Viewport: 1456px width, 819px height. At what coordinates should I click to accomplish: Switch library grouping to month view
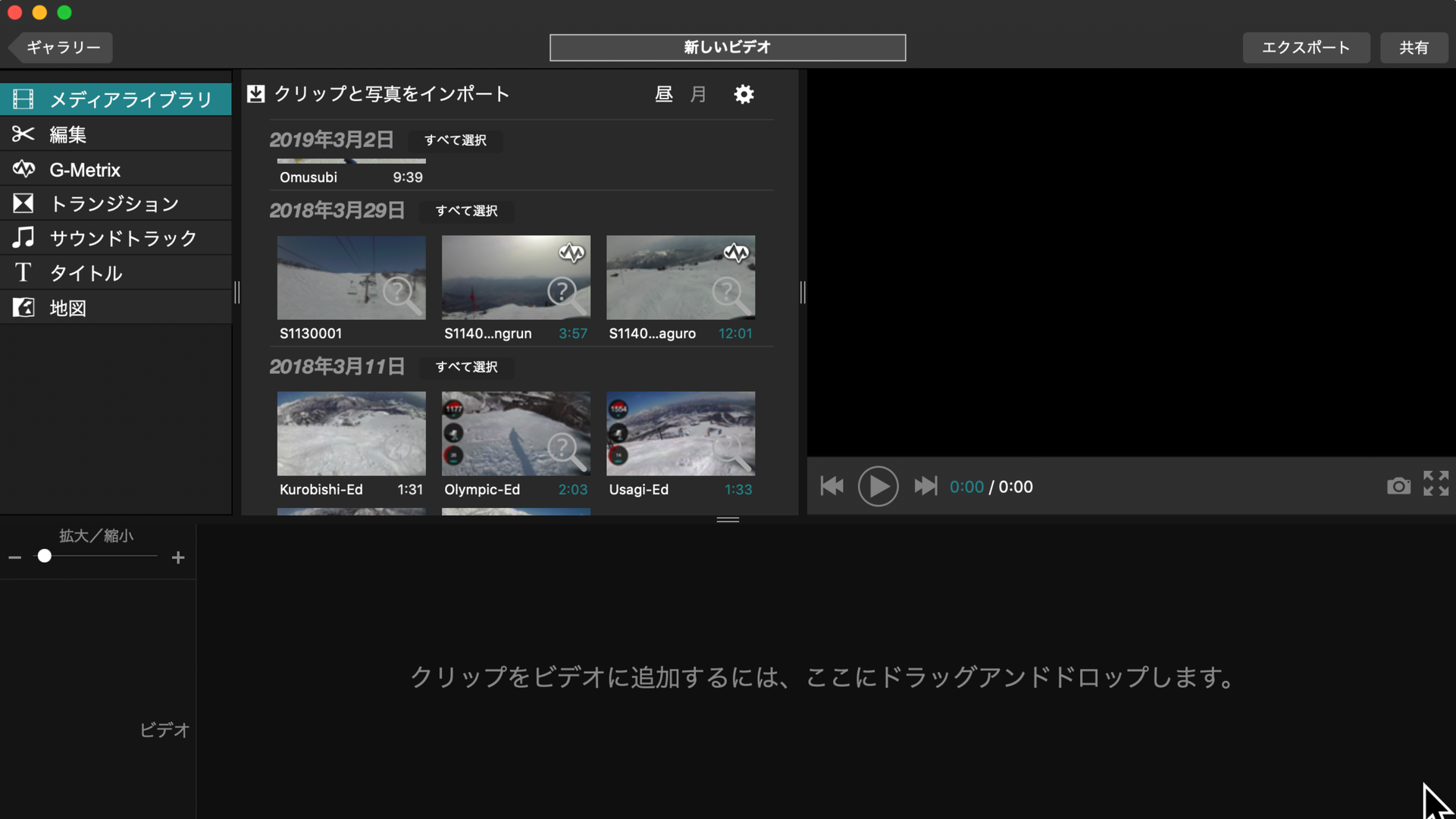click(x=698, y=94)
